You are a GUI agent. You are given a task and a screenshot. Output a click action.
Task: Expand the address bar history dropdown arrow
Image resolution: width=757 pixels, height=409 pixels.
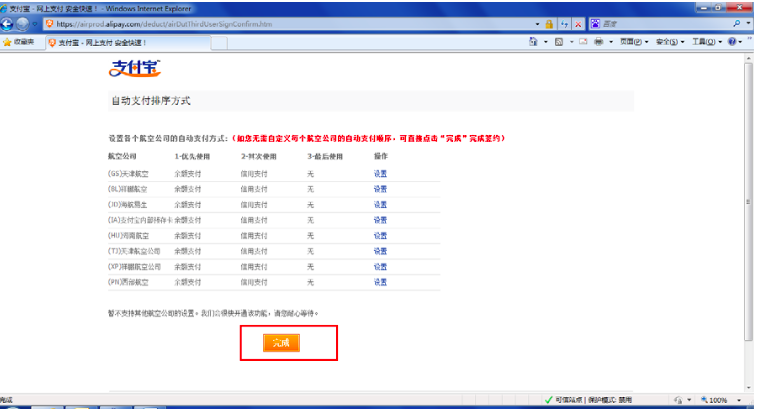point(537,24)
